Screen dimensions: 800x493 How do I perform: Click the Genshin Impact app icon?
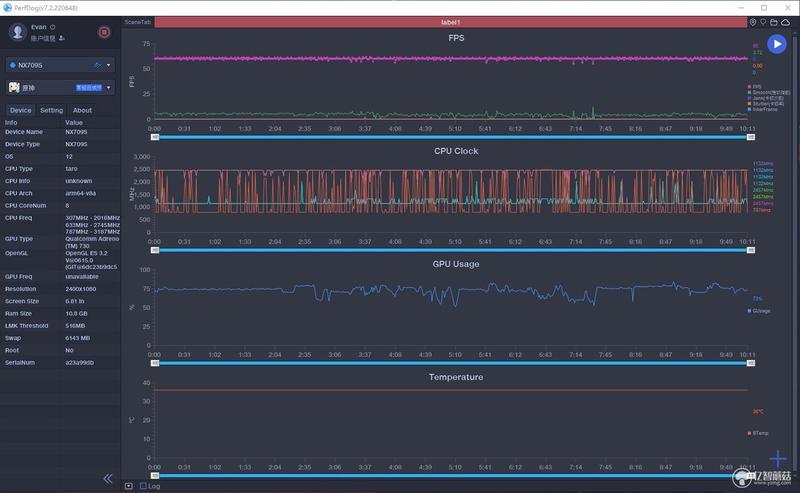point(14,87)
